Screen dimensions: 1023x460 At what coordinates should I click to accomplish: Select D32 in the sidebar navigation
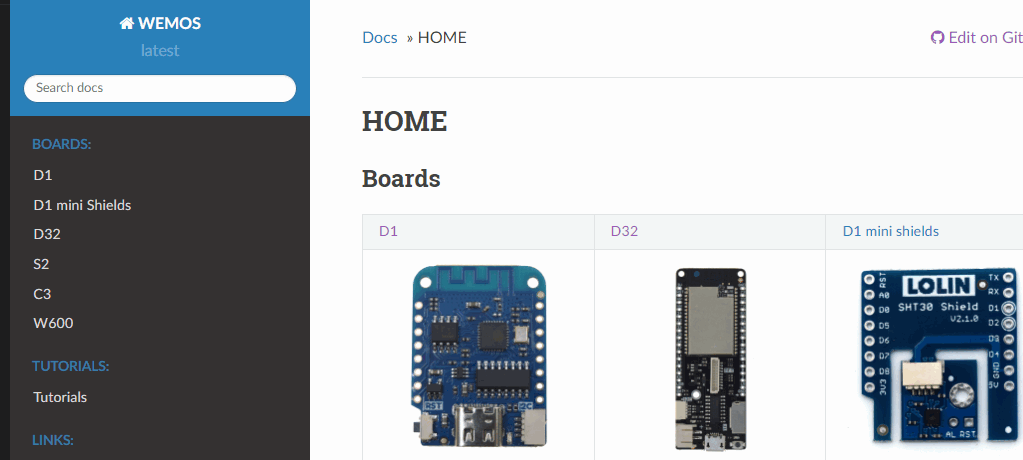pos(47,234)
